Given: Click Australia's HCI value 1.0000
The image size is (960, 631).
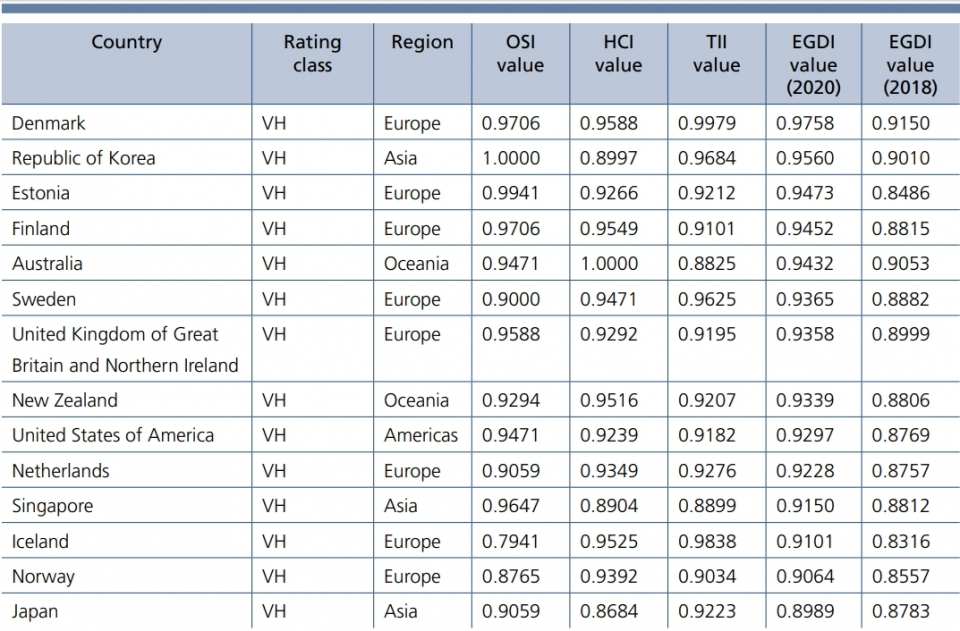Looking at the screenshot, I should point(609,264).
